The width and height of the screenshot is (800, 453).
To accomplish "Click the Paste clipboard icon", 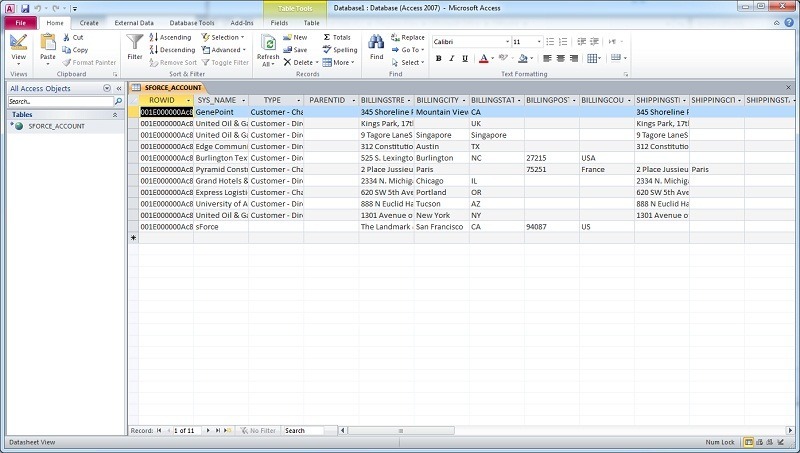I will (48, 45).
